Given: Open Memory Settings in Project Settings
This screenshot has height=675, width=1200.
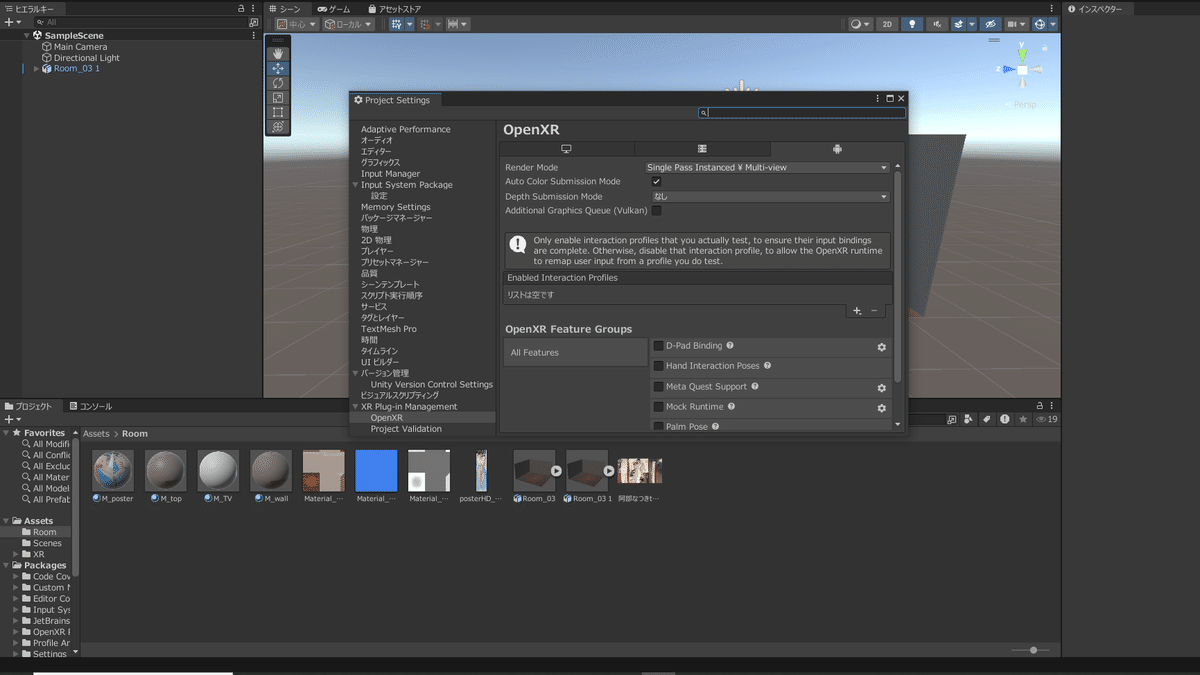Looking at the screenshot, I should point(396,207).
